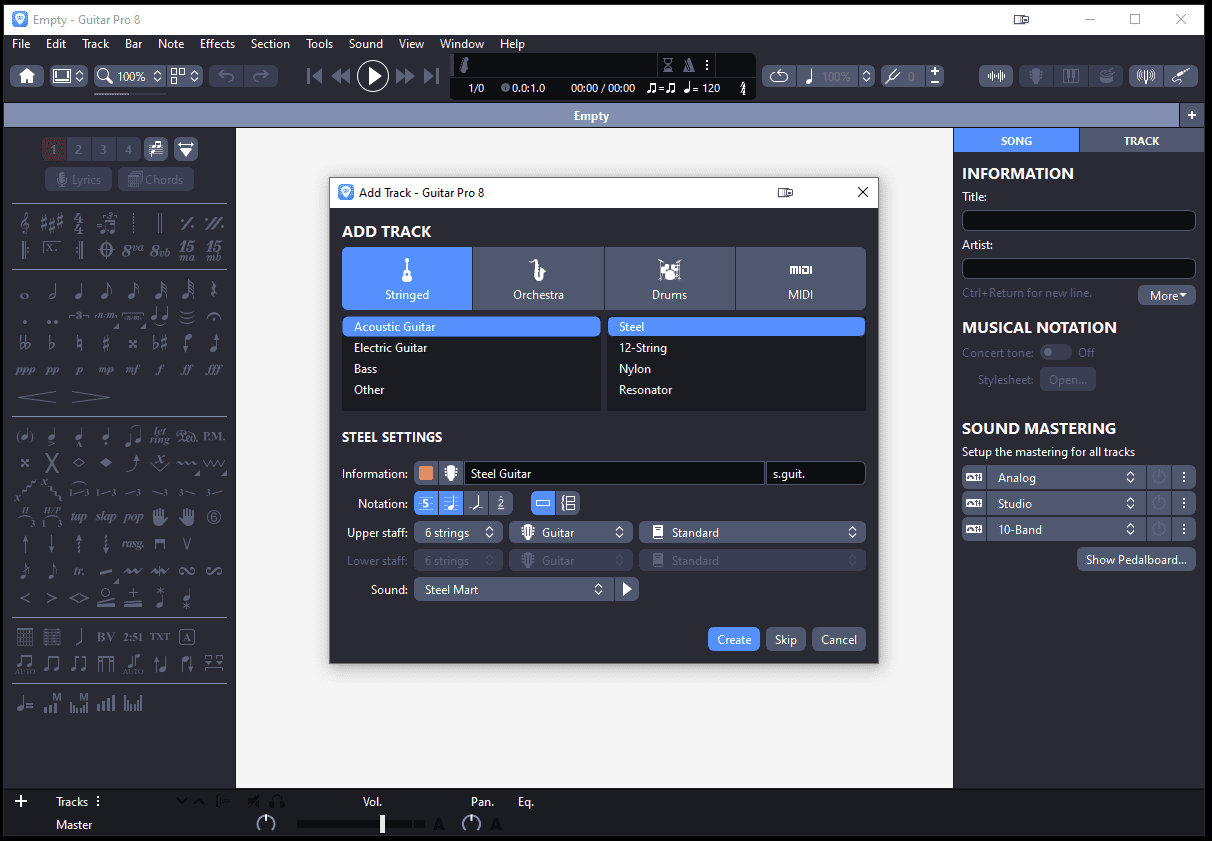Open the Track menu
Image resolution: width=1212 pixels, height=841 pixels.
(x=96, y=44)
